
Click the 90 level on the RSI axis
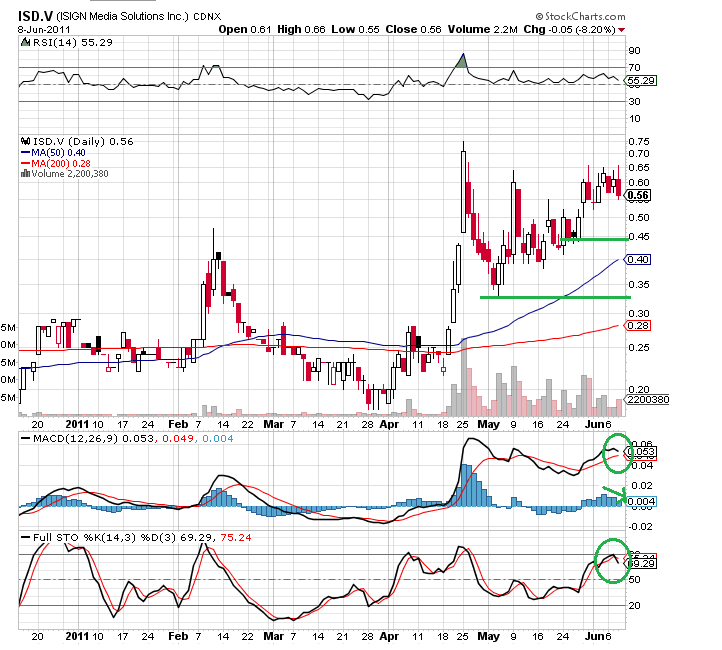pyautogui.click(x=635, y=51)
